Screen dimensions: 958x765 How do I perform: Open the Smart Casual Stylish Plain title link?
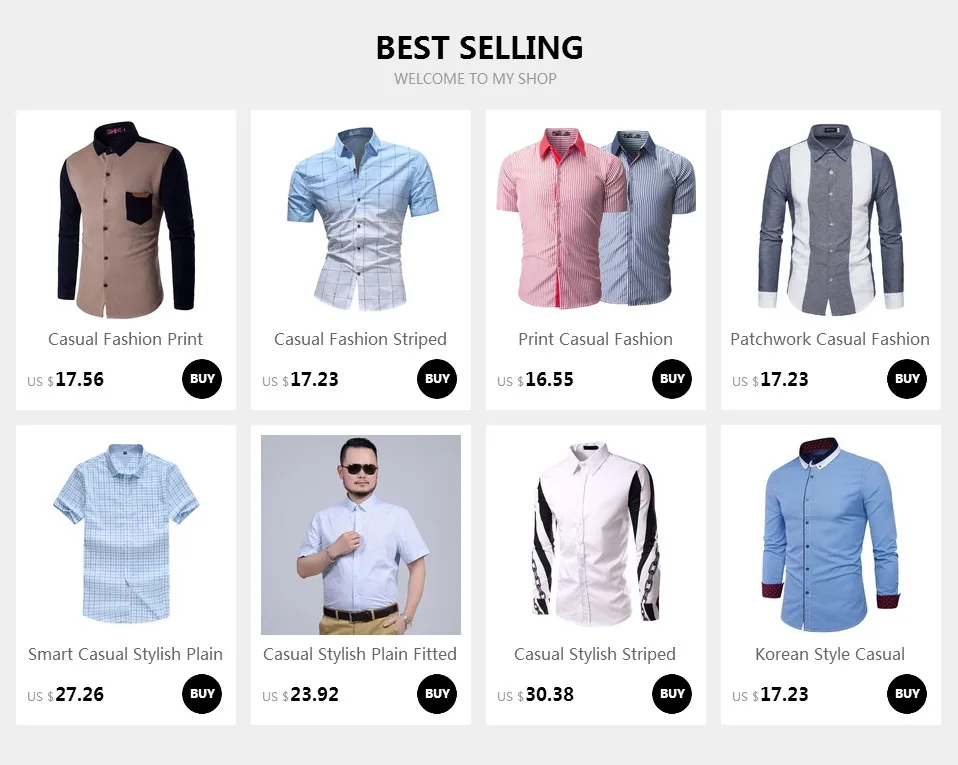click(x=125, y=654)
